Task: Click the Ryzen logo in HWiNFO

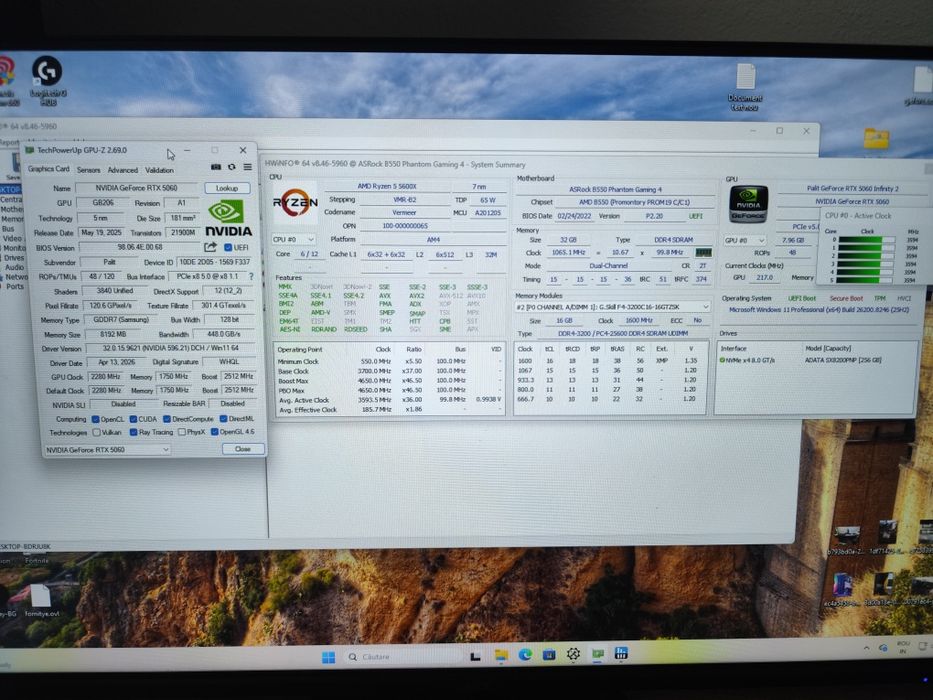Action: [295, 203]
